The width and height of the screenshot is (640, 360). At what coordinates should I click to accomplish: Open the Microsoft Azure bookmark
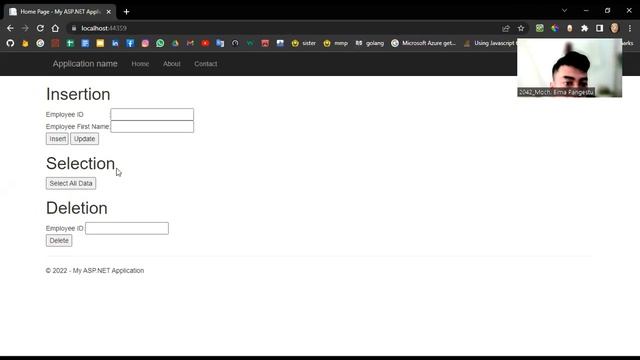423,43
